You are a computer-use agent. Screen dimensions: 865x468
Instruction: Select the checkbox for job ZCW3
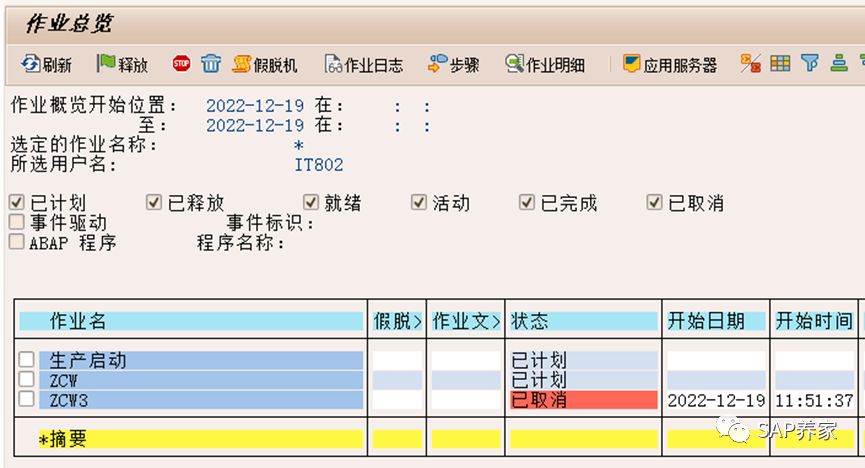click(x=26, y=398)
